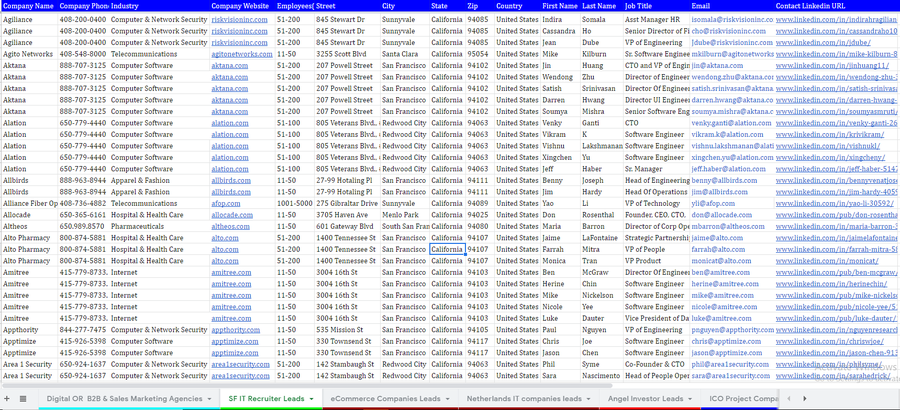The width and height of the screenshot is (900, 420).
Task: Open Netherlands IT companies leads tab
Action: pyautogui.click(x=524, y=399)
